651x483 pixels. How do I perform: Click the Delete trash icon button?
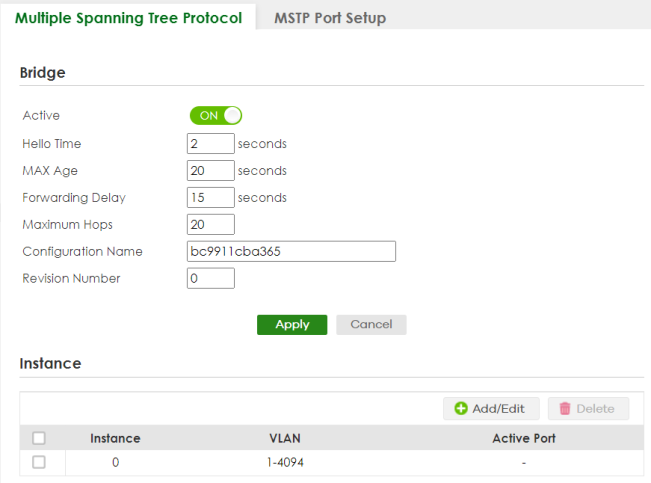pos(588,408)
